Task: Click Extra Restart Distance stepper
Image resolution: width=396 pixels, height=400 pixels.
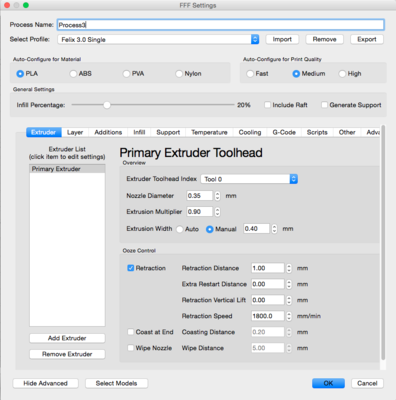Action: pos(289,284)
